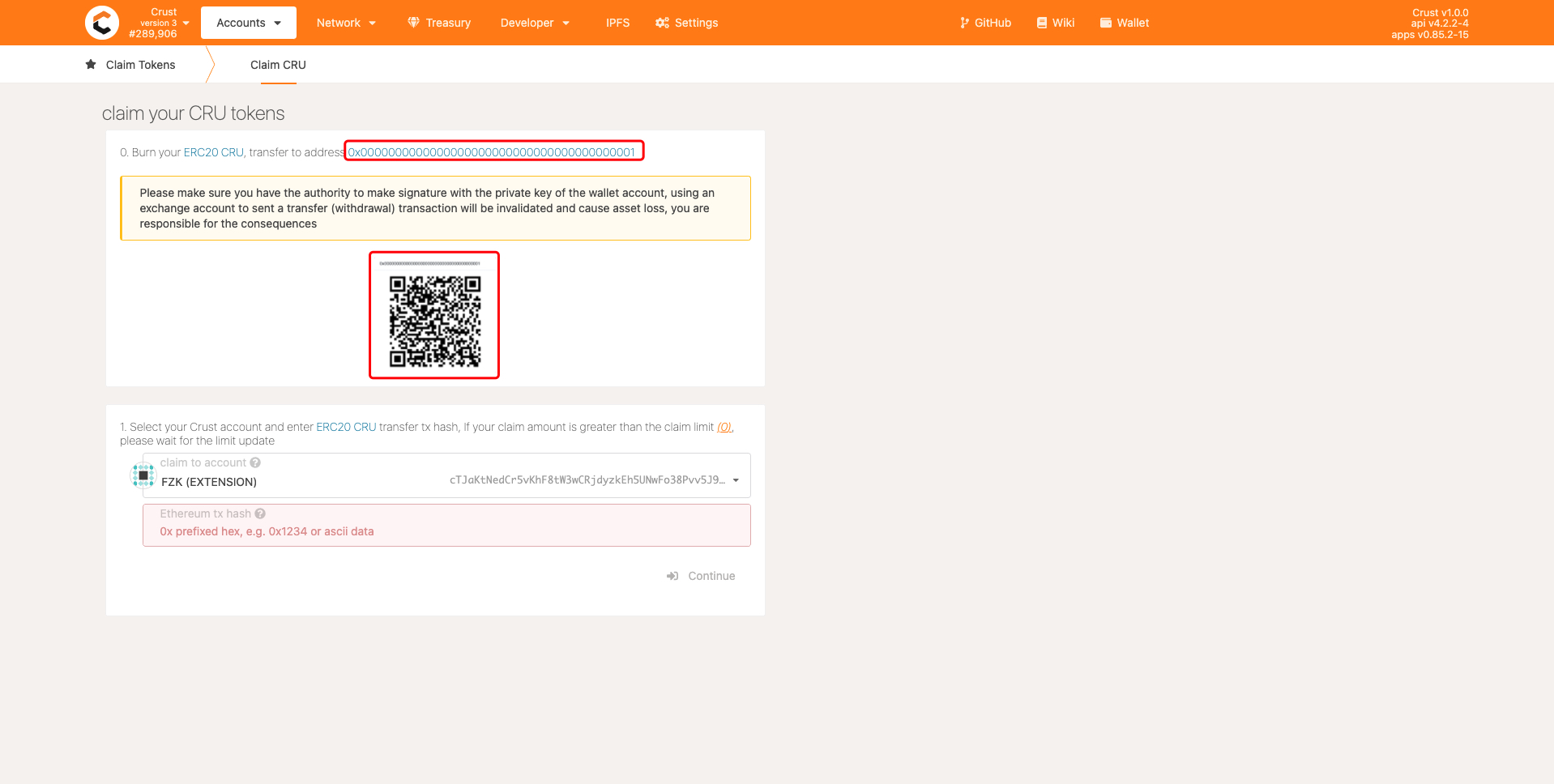This screenshot has width=1554, height=784.
Task: Click the 0x000...0001 burn address link
Action: [492, 152]
